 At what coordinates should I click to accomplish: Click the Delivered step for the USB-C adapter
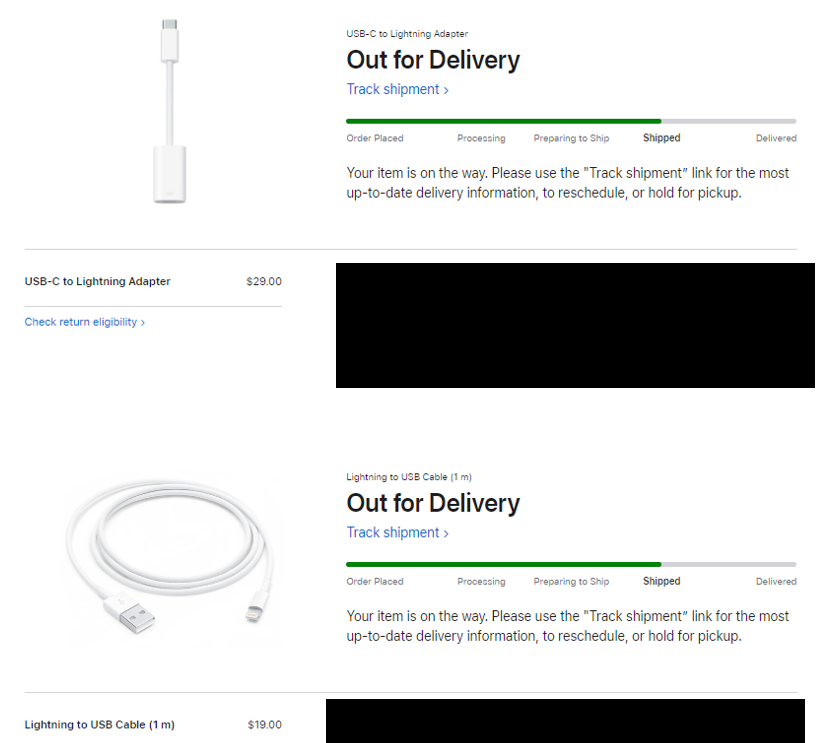click(776, 138)
